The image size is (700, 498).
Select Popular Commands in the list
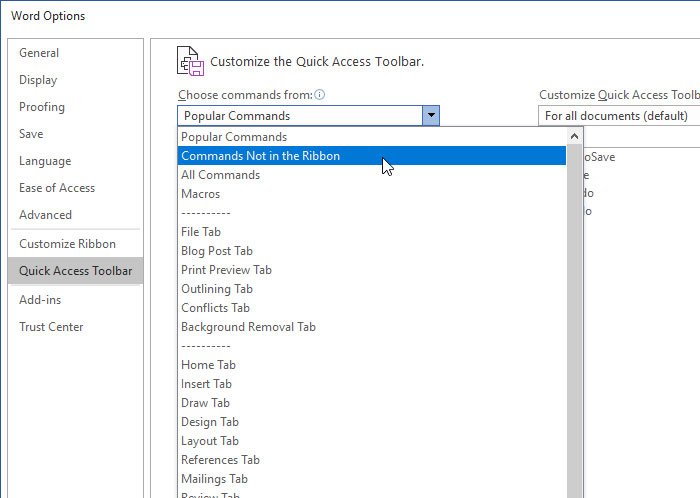point(234,137)
